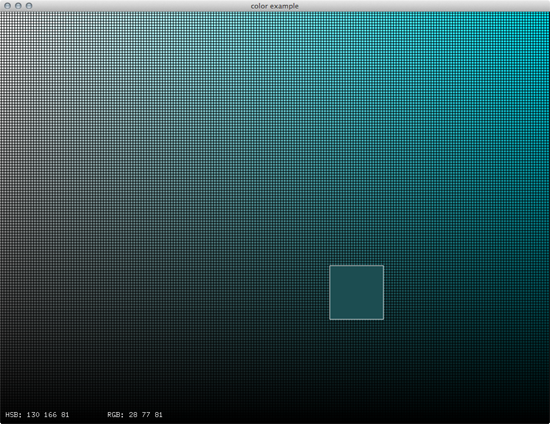Click the "RGB:" label text
This screenshot has height=424, width=550.
coord(116,415)
